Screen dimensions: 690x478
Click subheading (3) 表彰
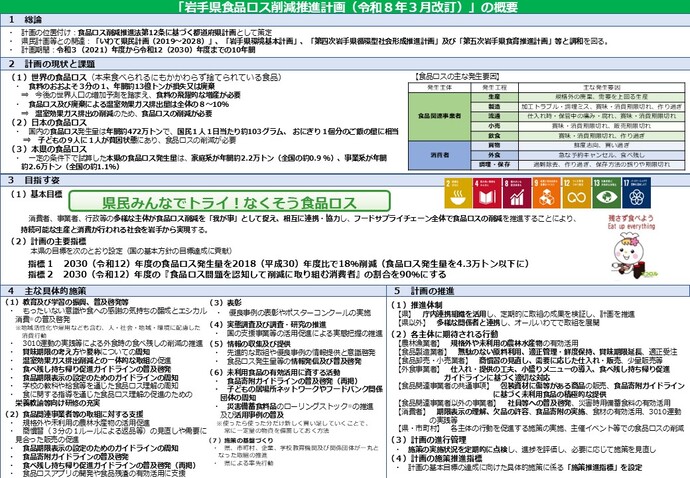point(225,303)
